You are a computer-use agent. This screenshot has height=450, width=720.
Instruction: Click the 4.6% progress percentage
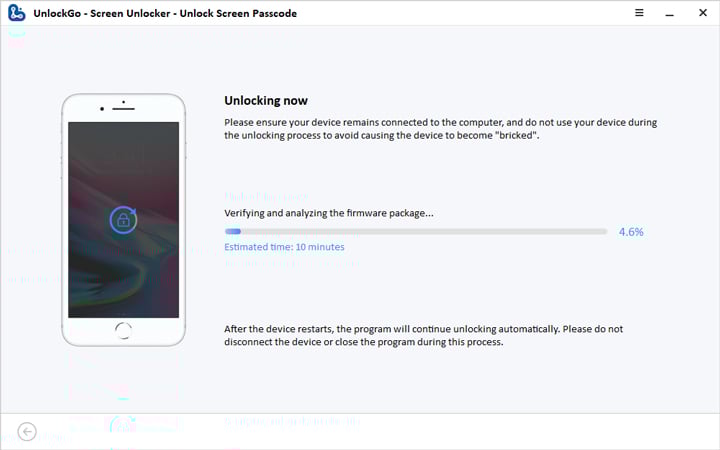(x=631, y=231)
